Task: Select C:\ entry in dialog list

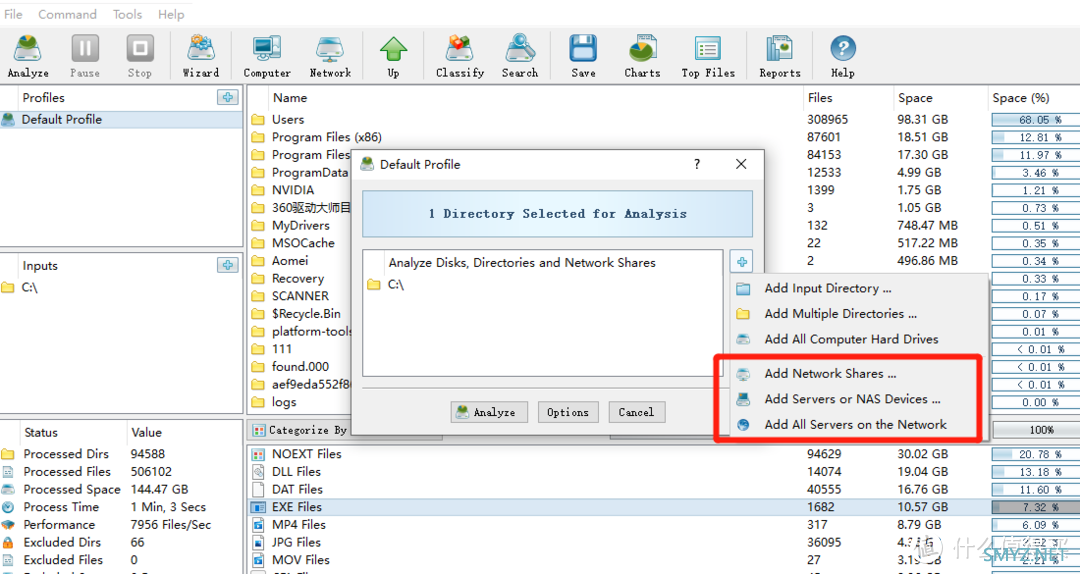Action: point(542,284)
